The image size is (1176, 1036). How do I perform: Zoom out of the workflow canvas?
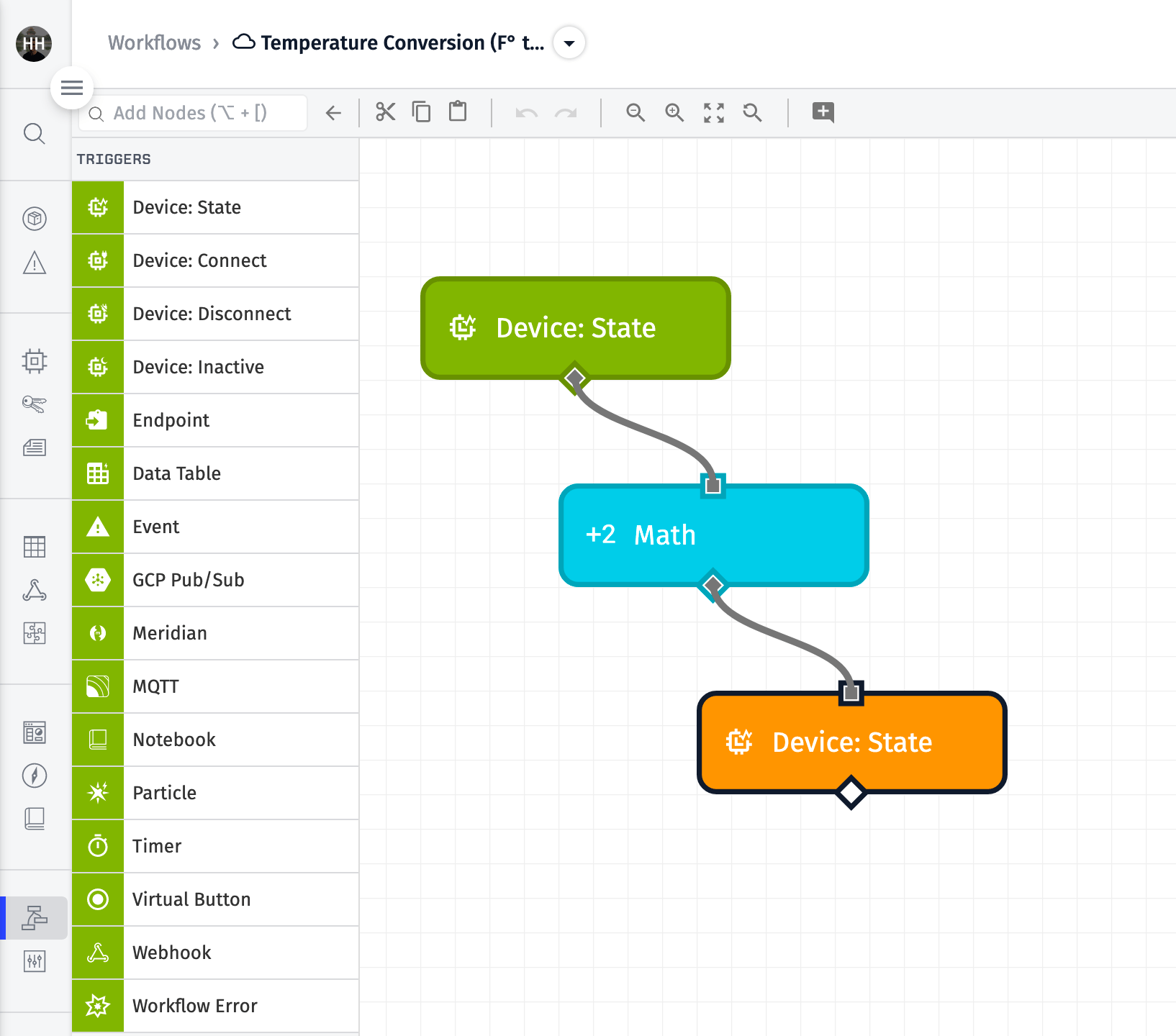point(636,112)
